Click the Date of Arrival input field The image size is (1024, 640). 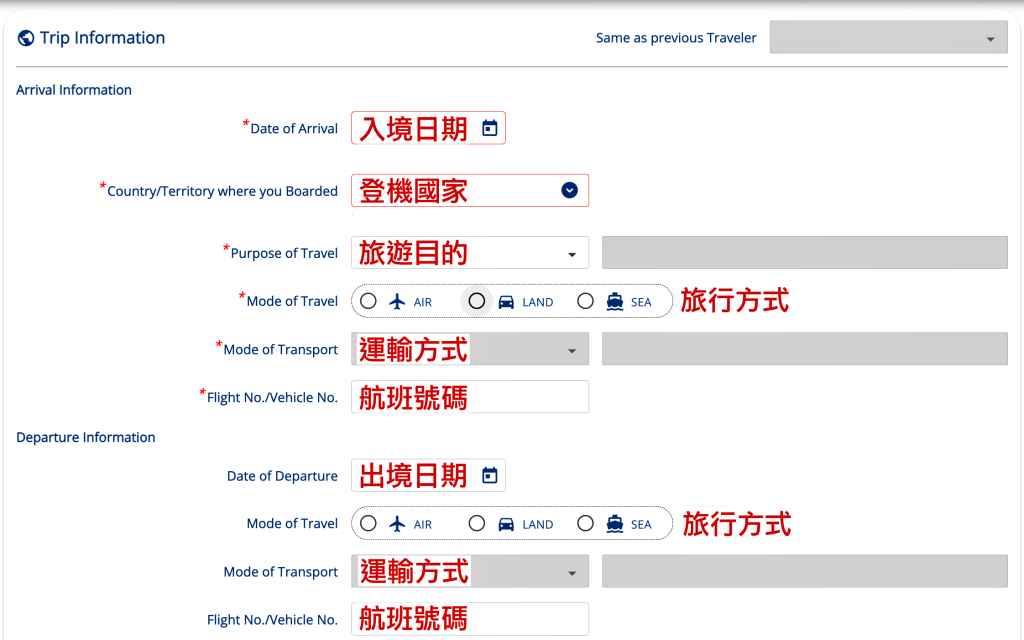point(428,128)
